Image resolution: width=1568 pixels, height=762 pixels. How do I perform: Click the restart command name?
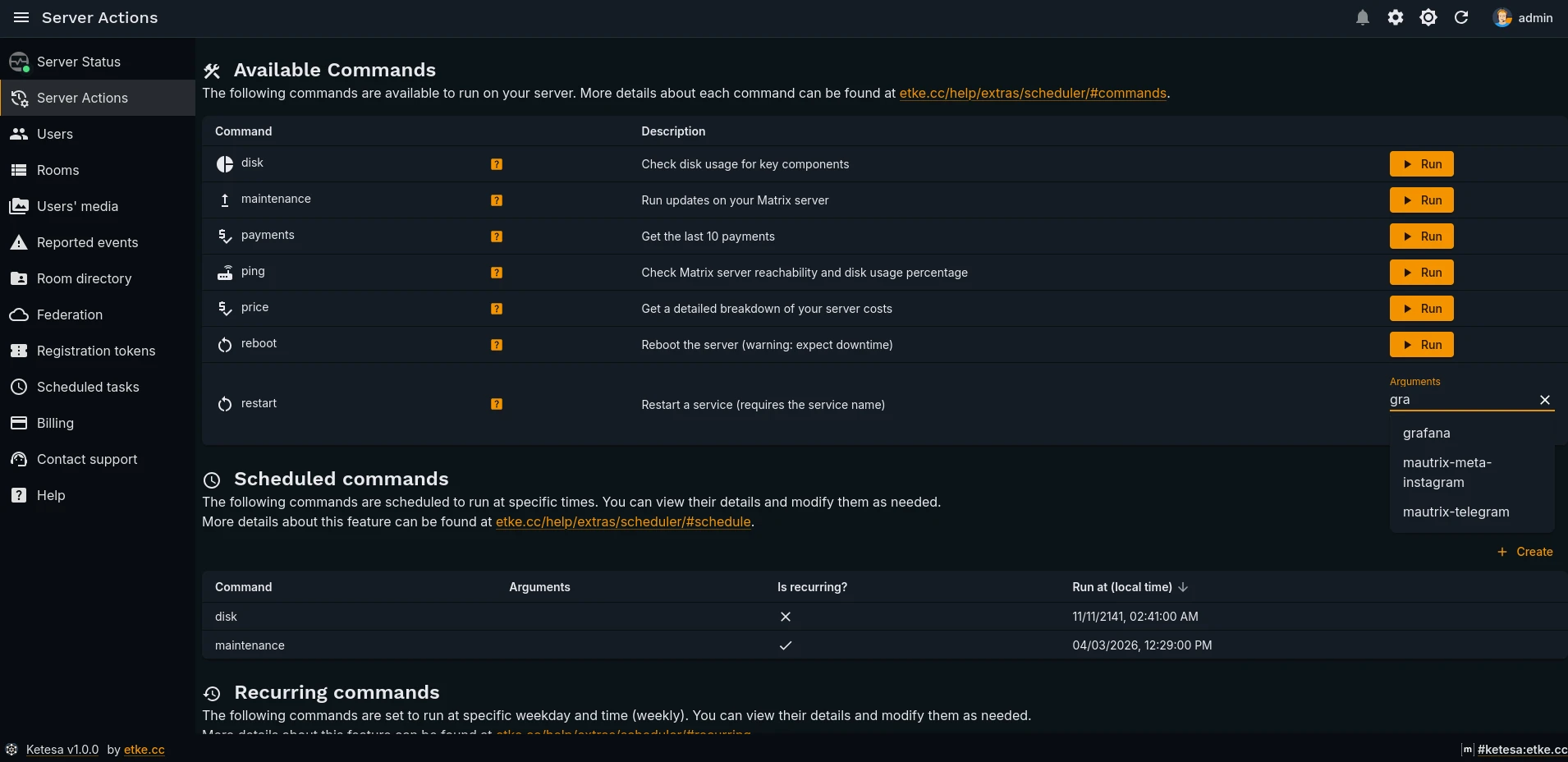point(259,403)
